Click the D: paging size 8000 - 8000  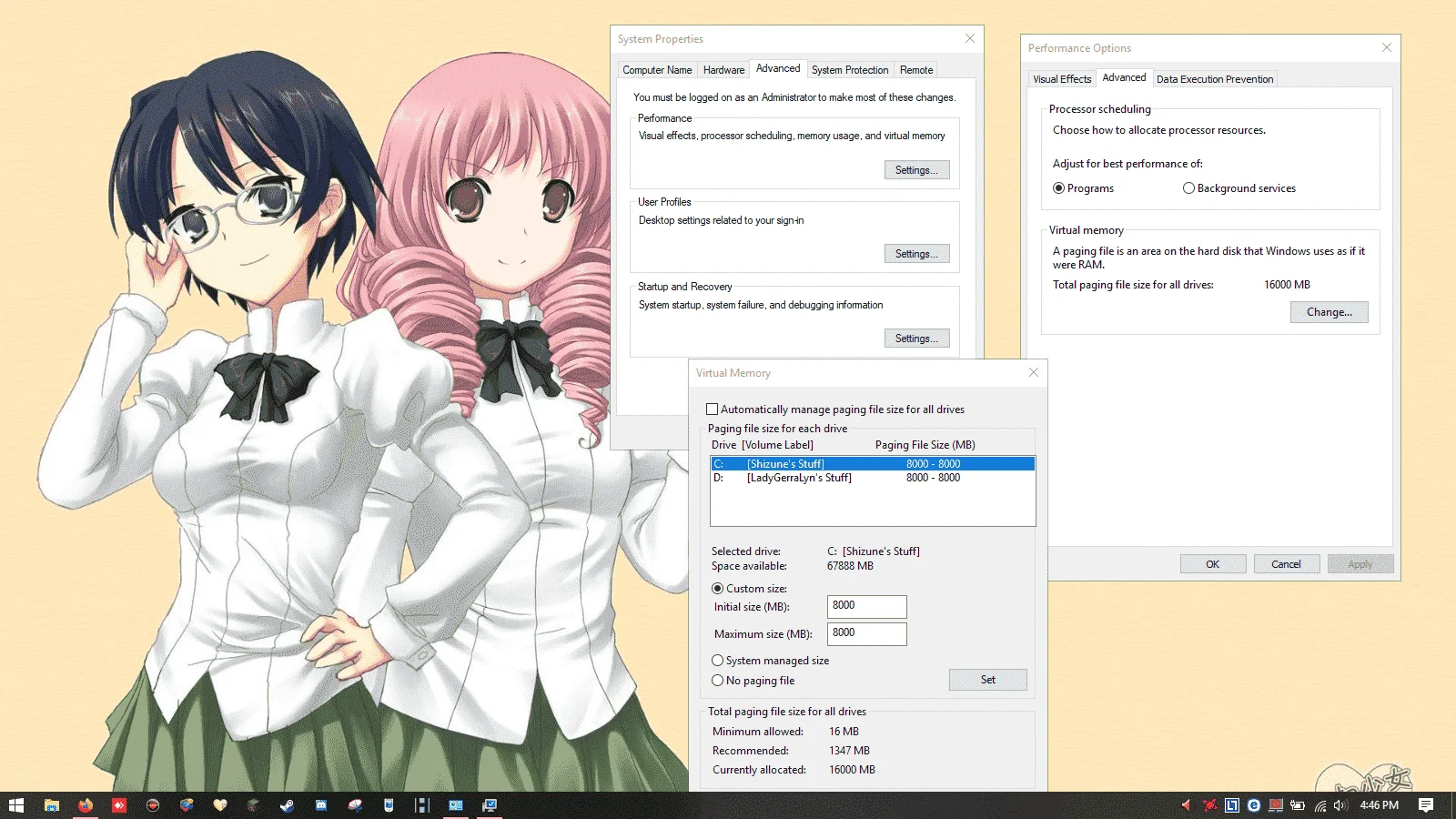(x=933, y=478)
